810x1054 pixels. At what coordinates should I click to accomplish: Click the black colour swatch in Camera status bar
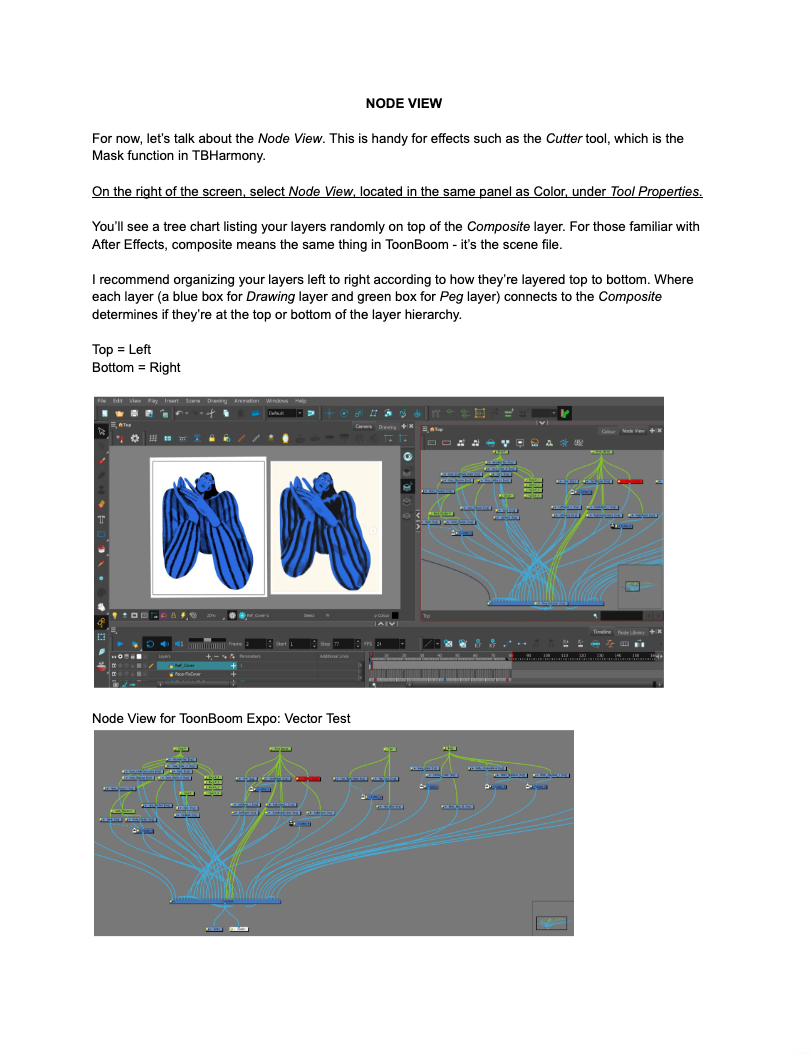coord(395,615)
